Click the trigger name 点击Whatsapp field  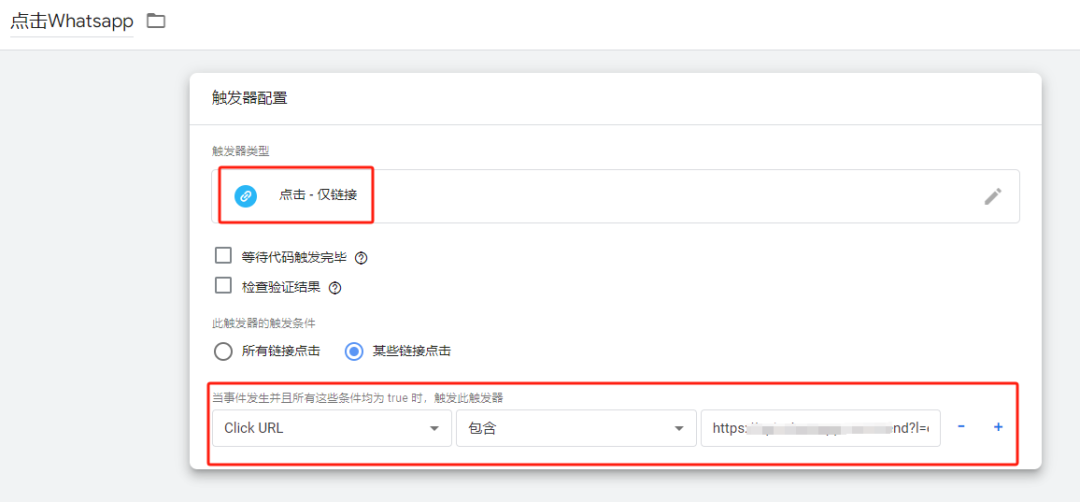(72, 21)
